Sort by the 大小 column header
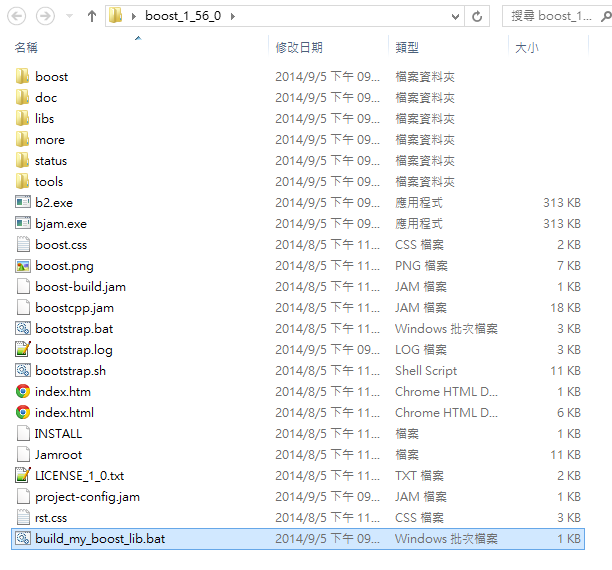This screenshot has width=612, height=570. 527,48
